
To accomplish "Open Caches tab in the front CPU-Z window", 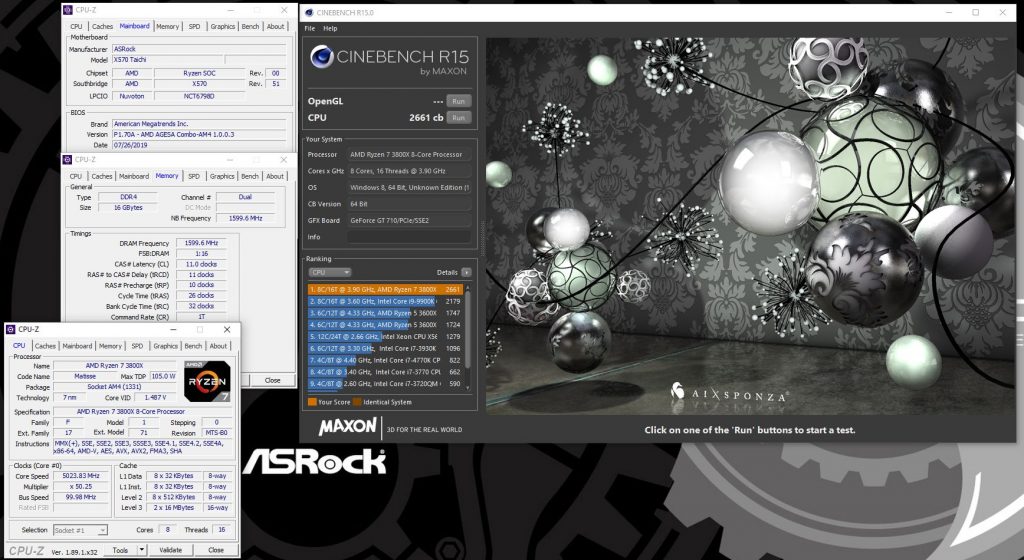I will 45,346.
